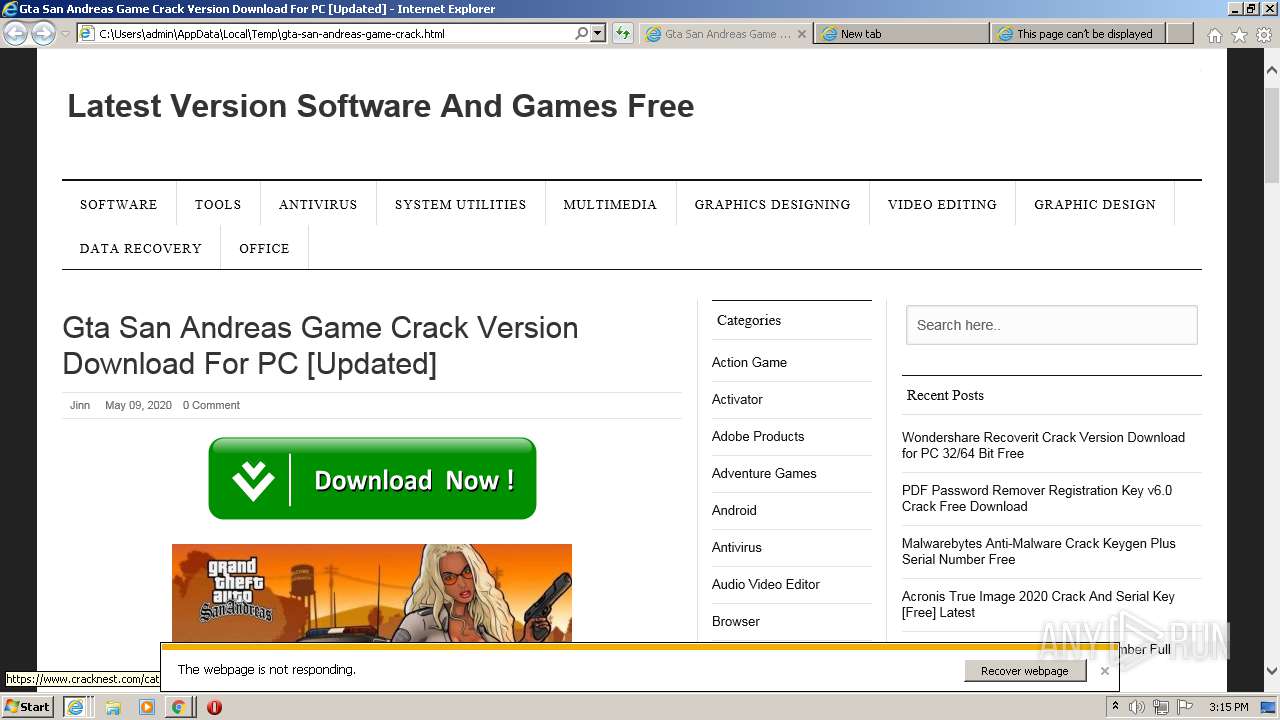Click the Windows Start button
The height and width of the screenshot is (720, 1280).
pos(28,707)
